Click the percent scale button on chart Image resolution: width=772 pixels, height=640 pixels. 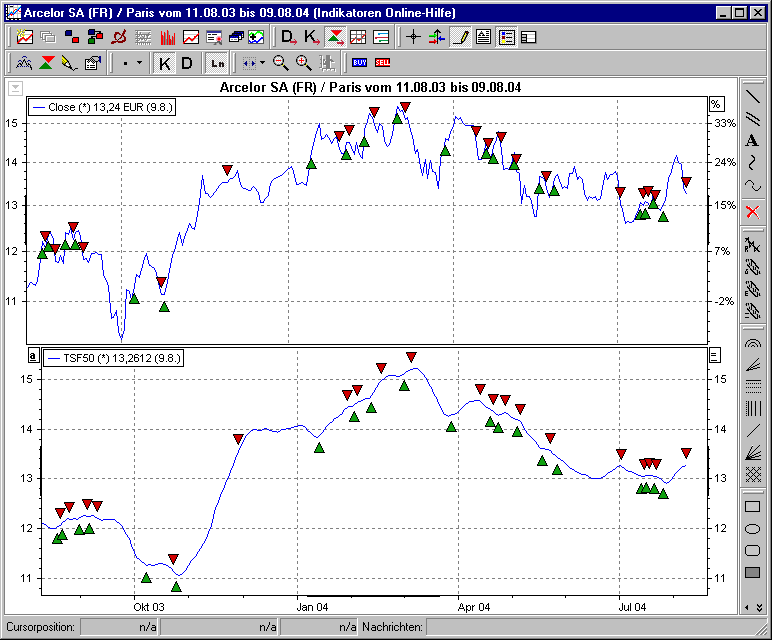click(715, 104)
